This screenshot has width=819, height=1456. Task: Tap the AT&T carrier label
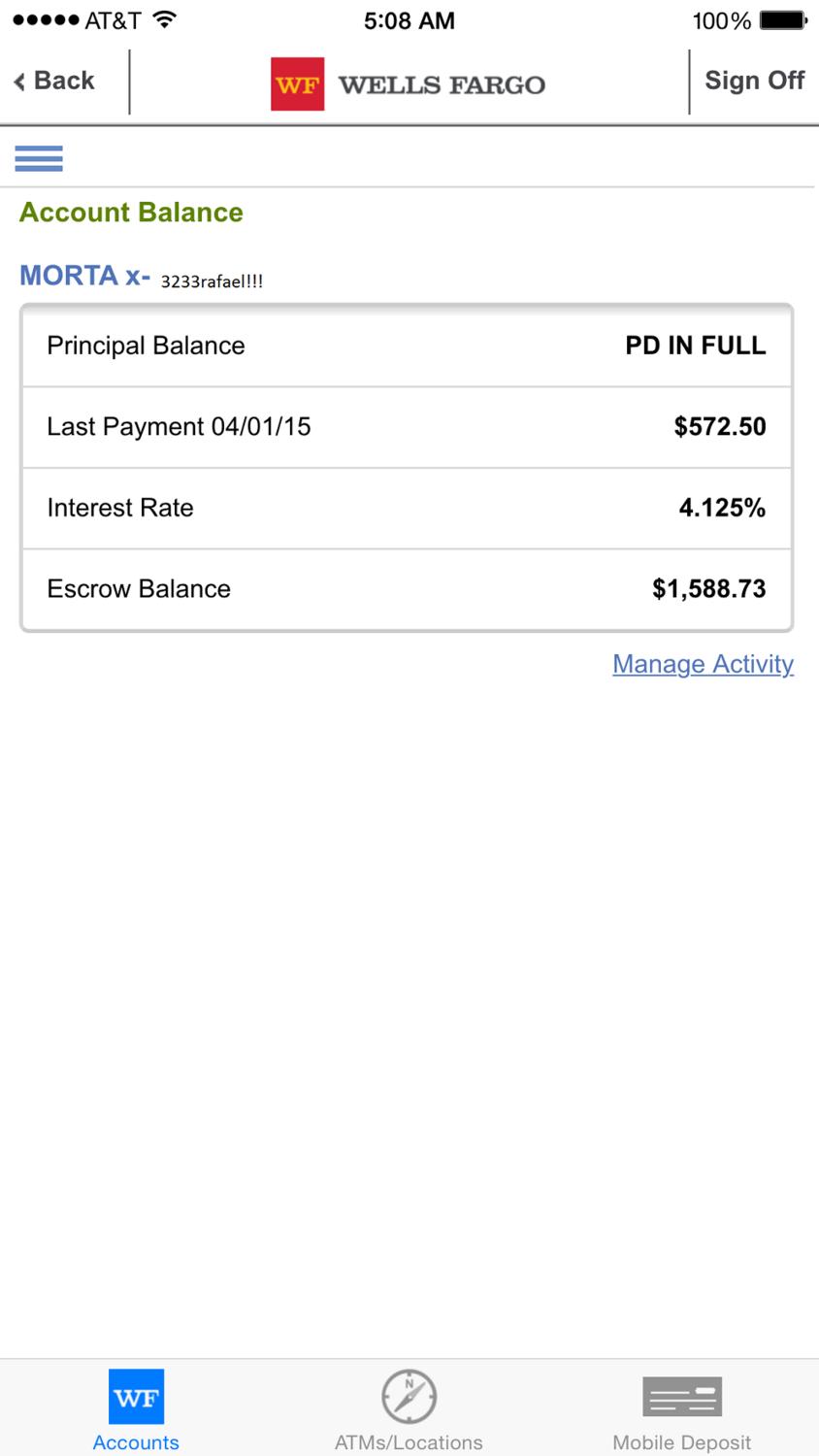click(x=113, y=20)
